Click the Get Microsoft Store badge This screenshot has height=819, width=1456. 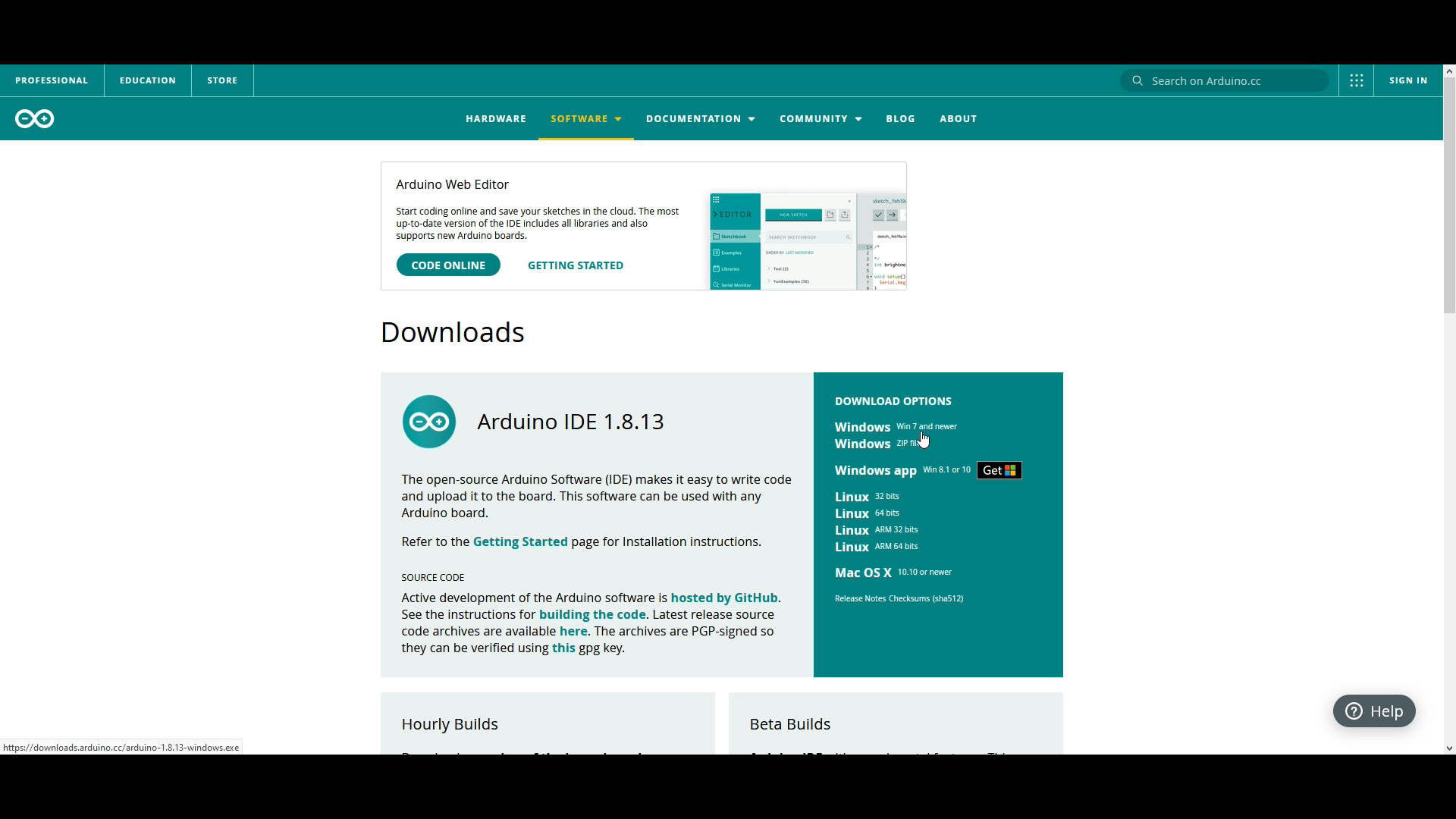click(999, 470)
